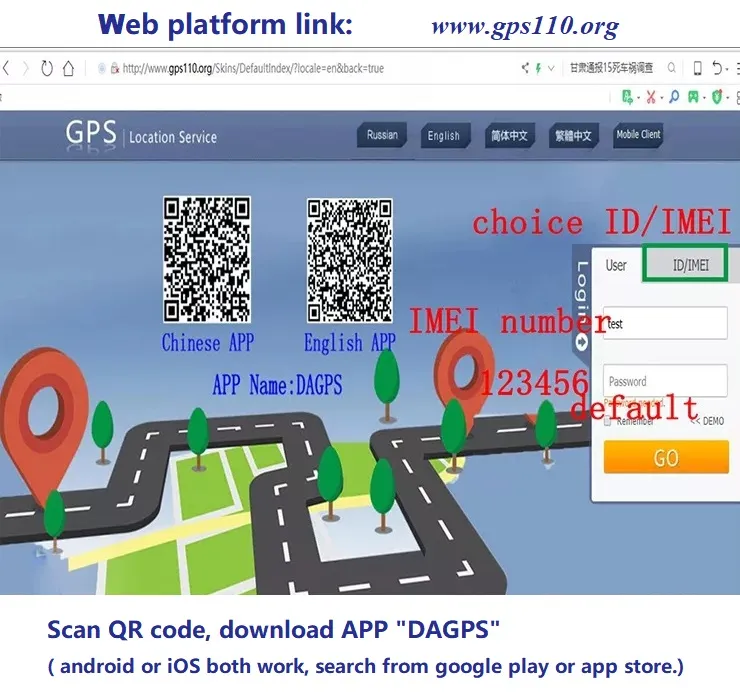Screen dimensions: 740x699
Task: Click the mobile phone icon in toolbar
Action: click(697, 68)
